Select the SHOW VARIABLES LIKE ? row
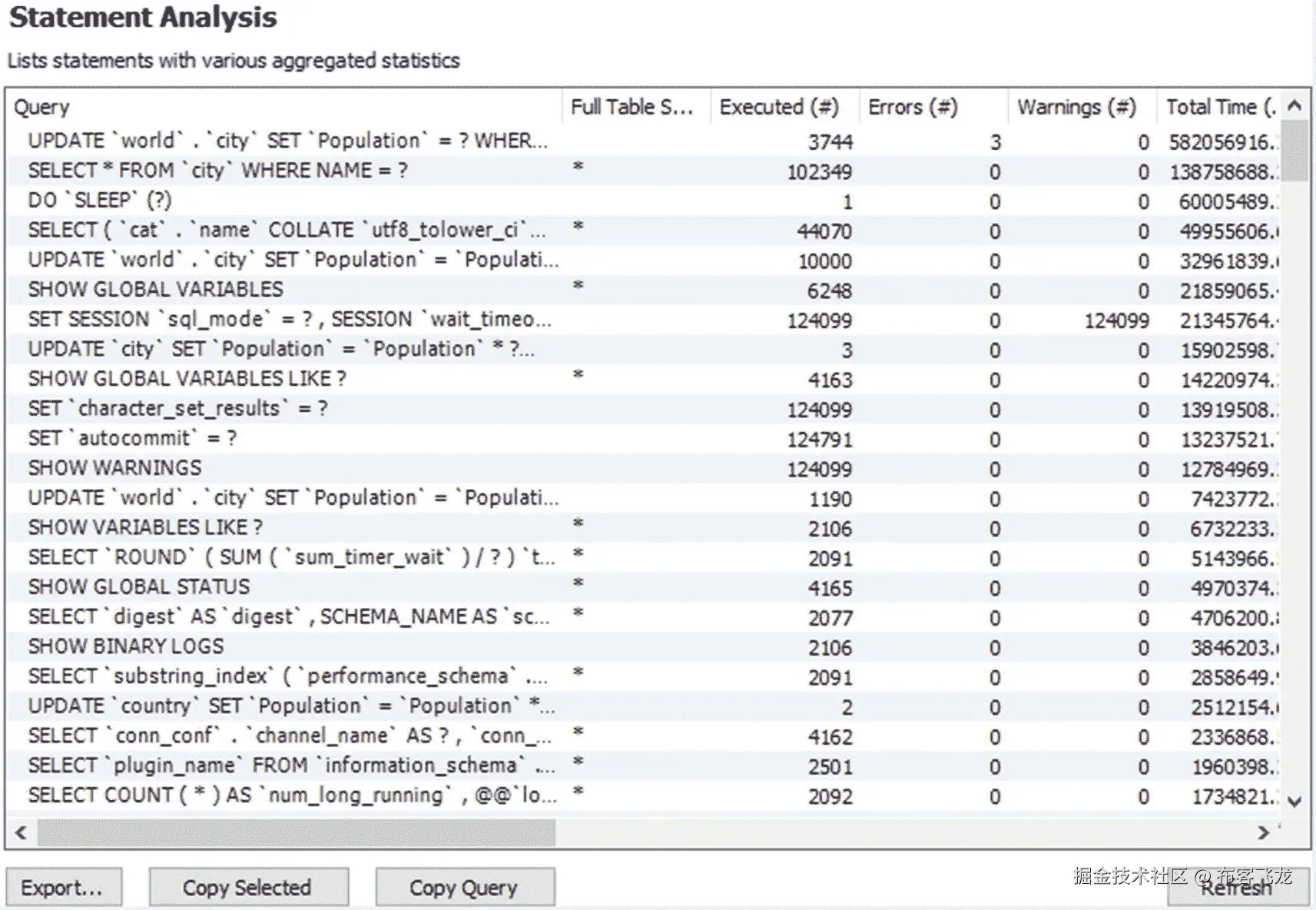1316x910 pixels. 644,528
